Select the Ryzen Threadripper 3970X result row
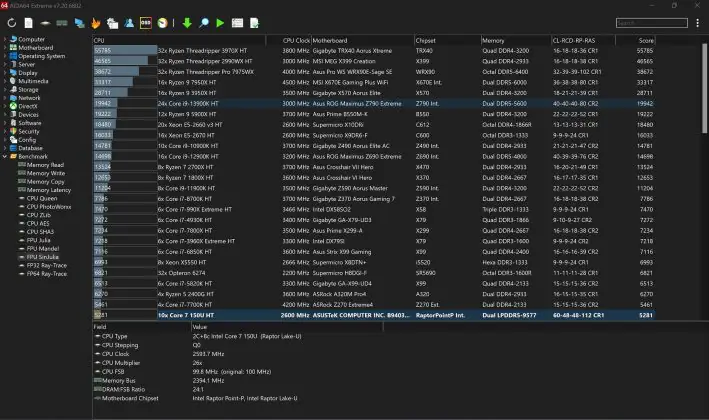The image size is (709, 420). tap(374, 51)
